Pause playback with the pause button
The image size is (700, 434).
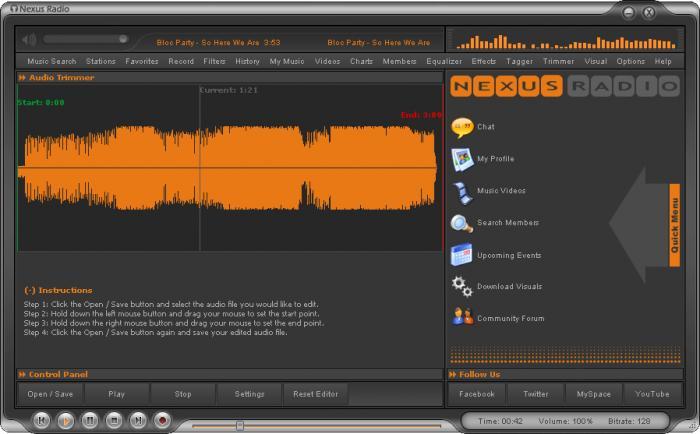(90, 421)
